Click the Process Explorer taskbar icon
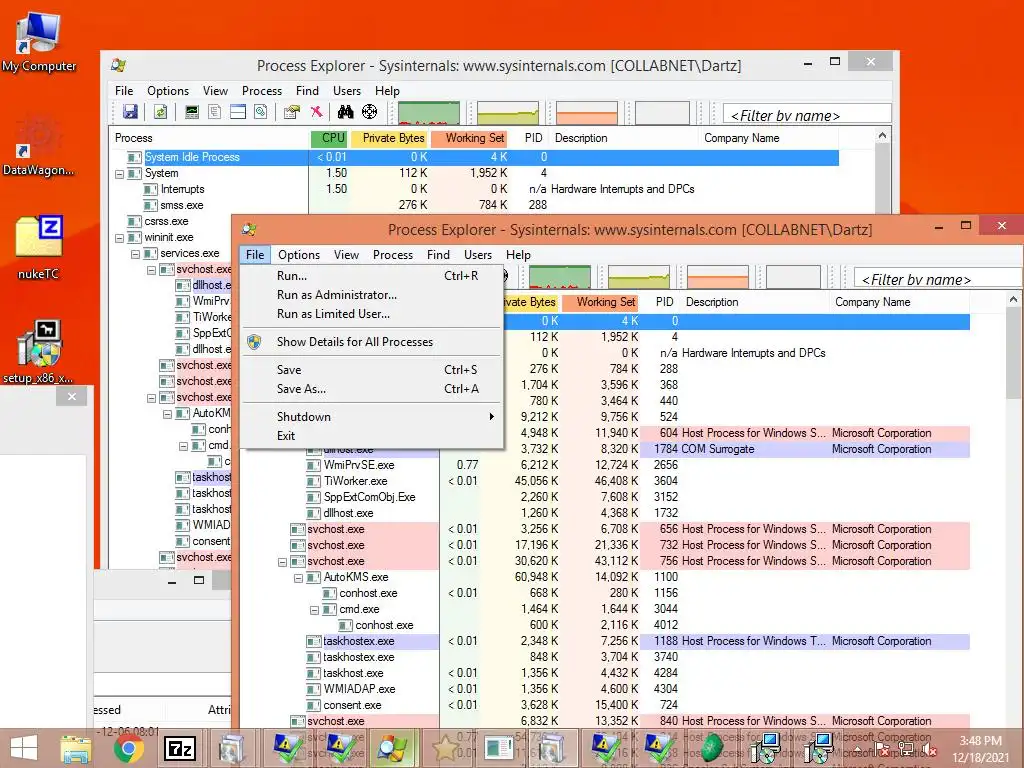This screenshot has height=768, width=1024. tap(392, 748)
